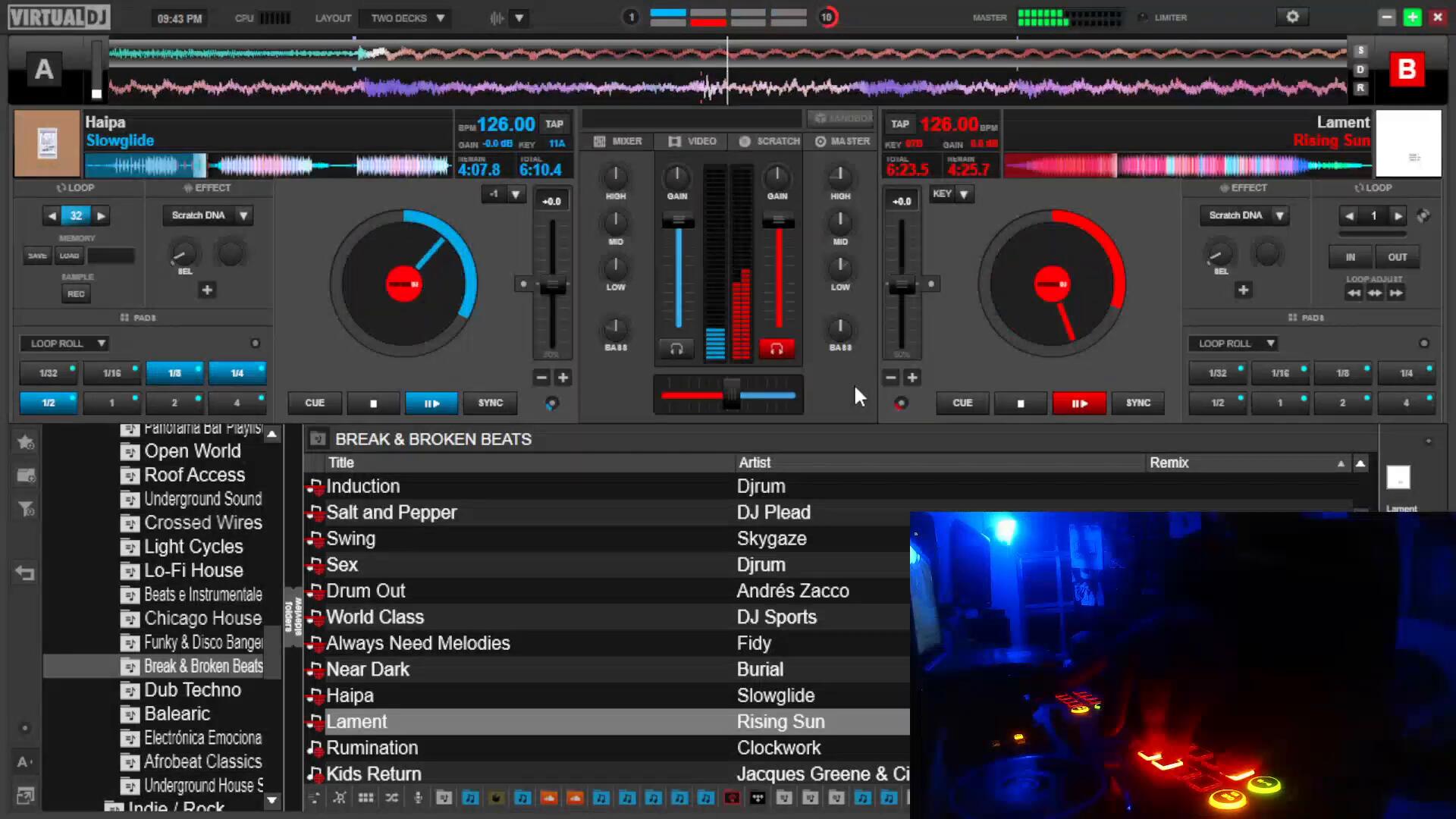
Task: Expand the Scratch DNA effect dropdown on deck A
Action: (x=243, y=215)
